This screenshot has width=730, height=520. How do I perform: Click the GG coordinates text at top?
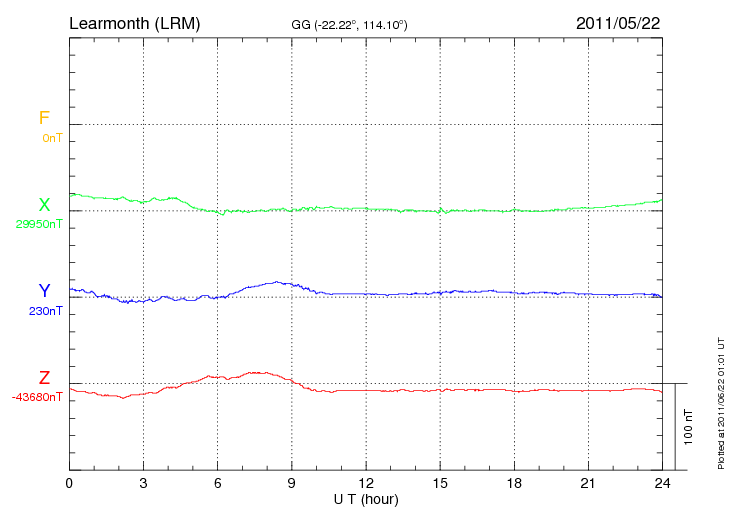coord(348,24)
